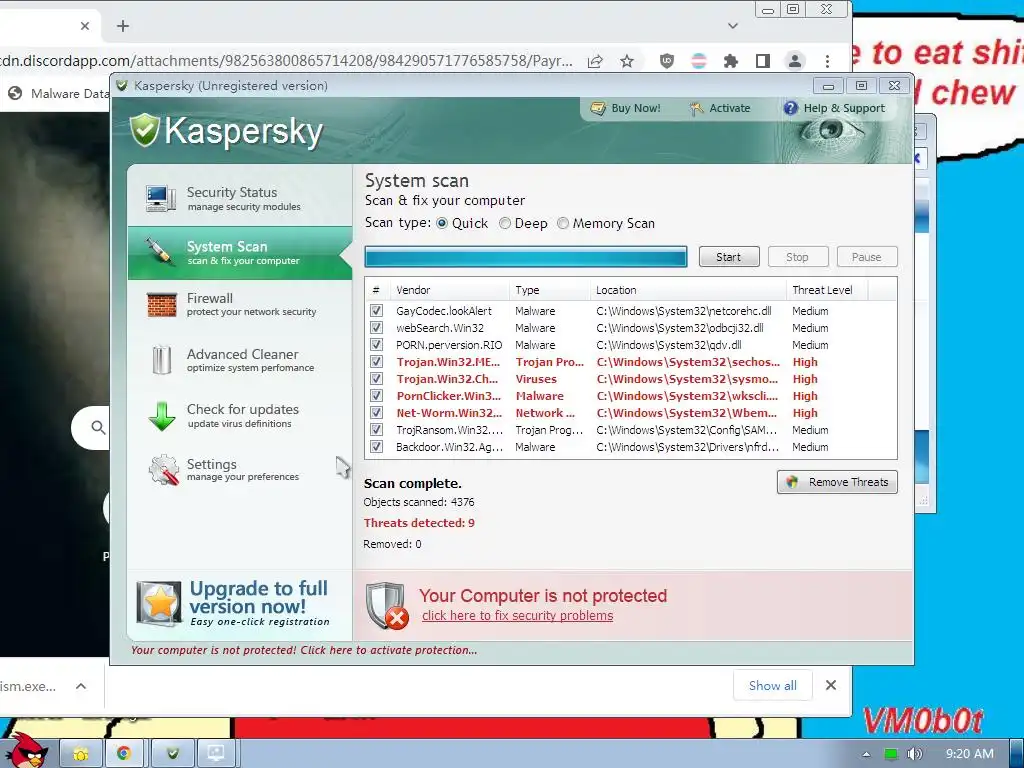Open Firewall brick wall icon
The image size is (1024, 768).
tap(161, 305)
